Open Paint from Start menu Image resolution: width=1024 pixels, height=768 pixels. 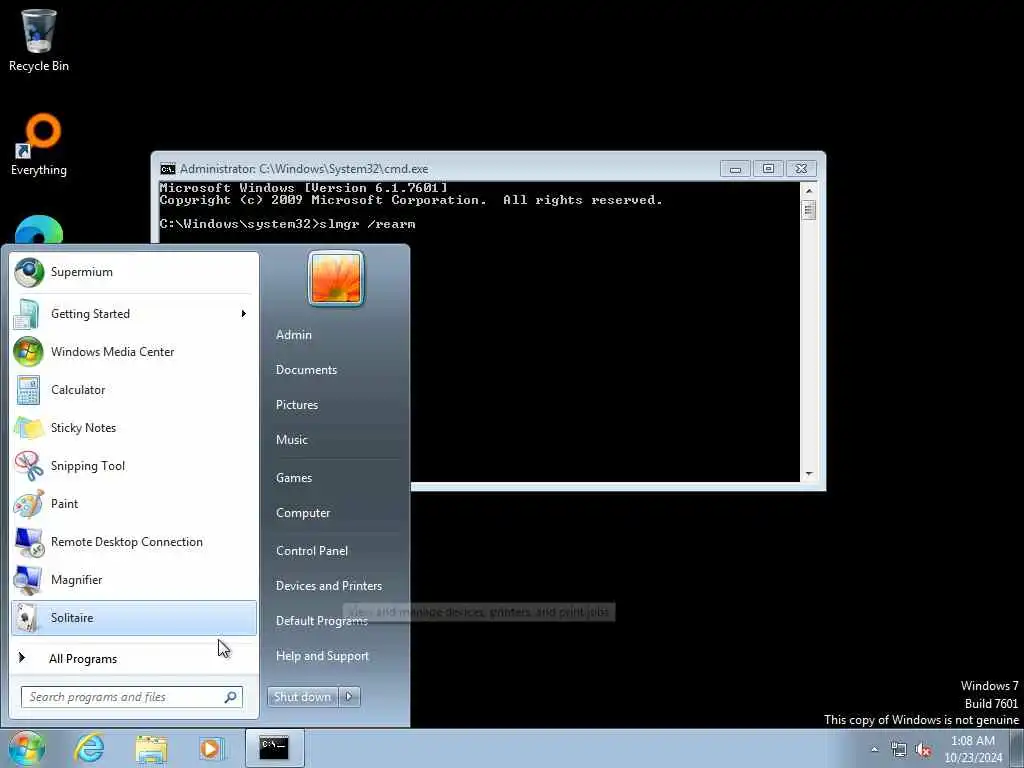coord(134,504)
